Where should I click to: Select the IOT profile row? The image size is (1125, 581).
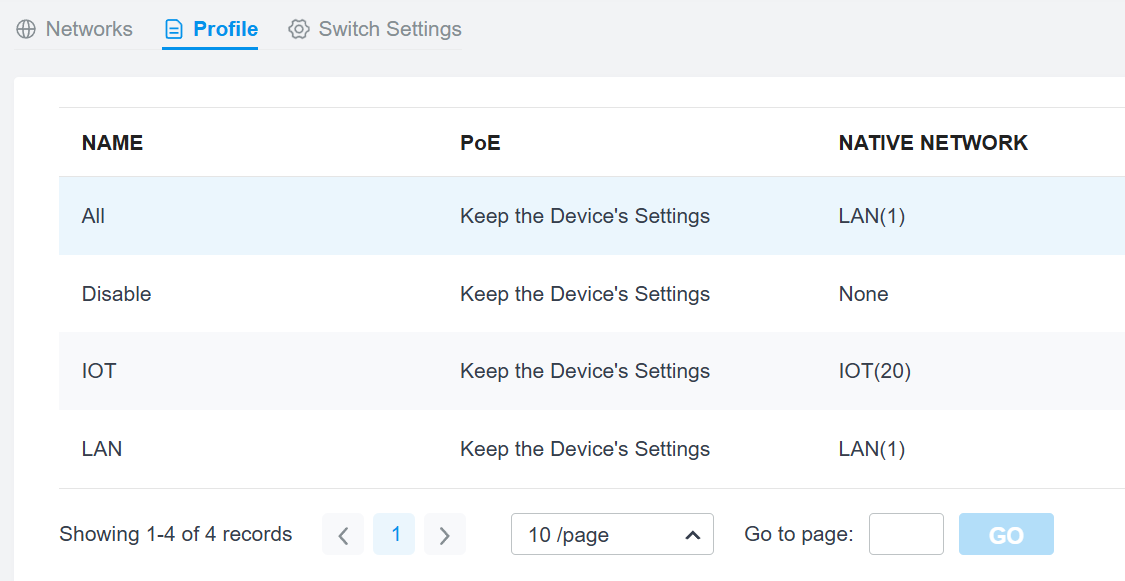coord(592,371)
